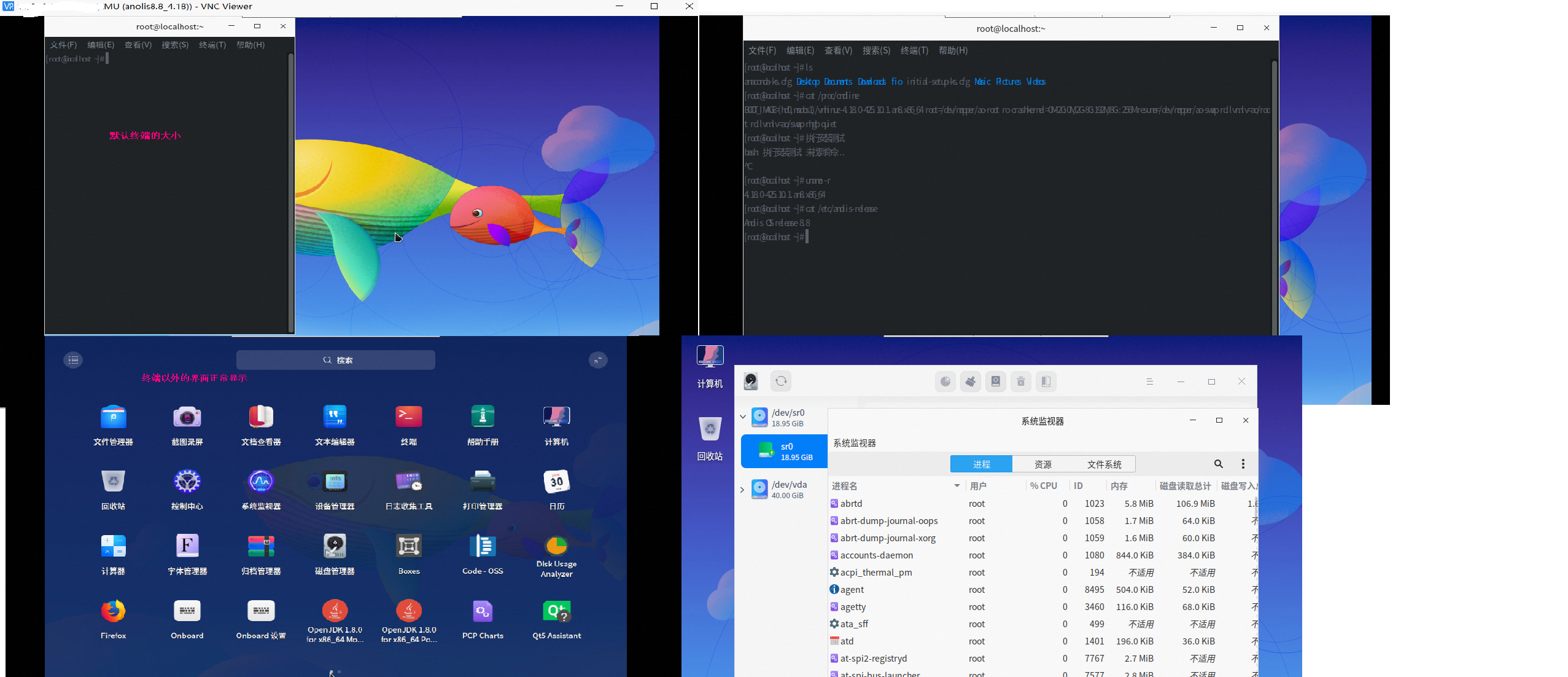Switch to the 文件系统 tab
The width and height of the screenshot is (1568, 677).
(1104, 464)
